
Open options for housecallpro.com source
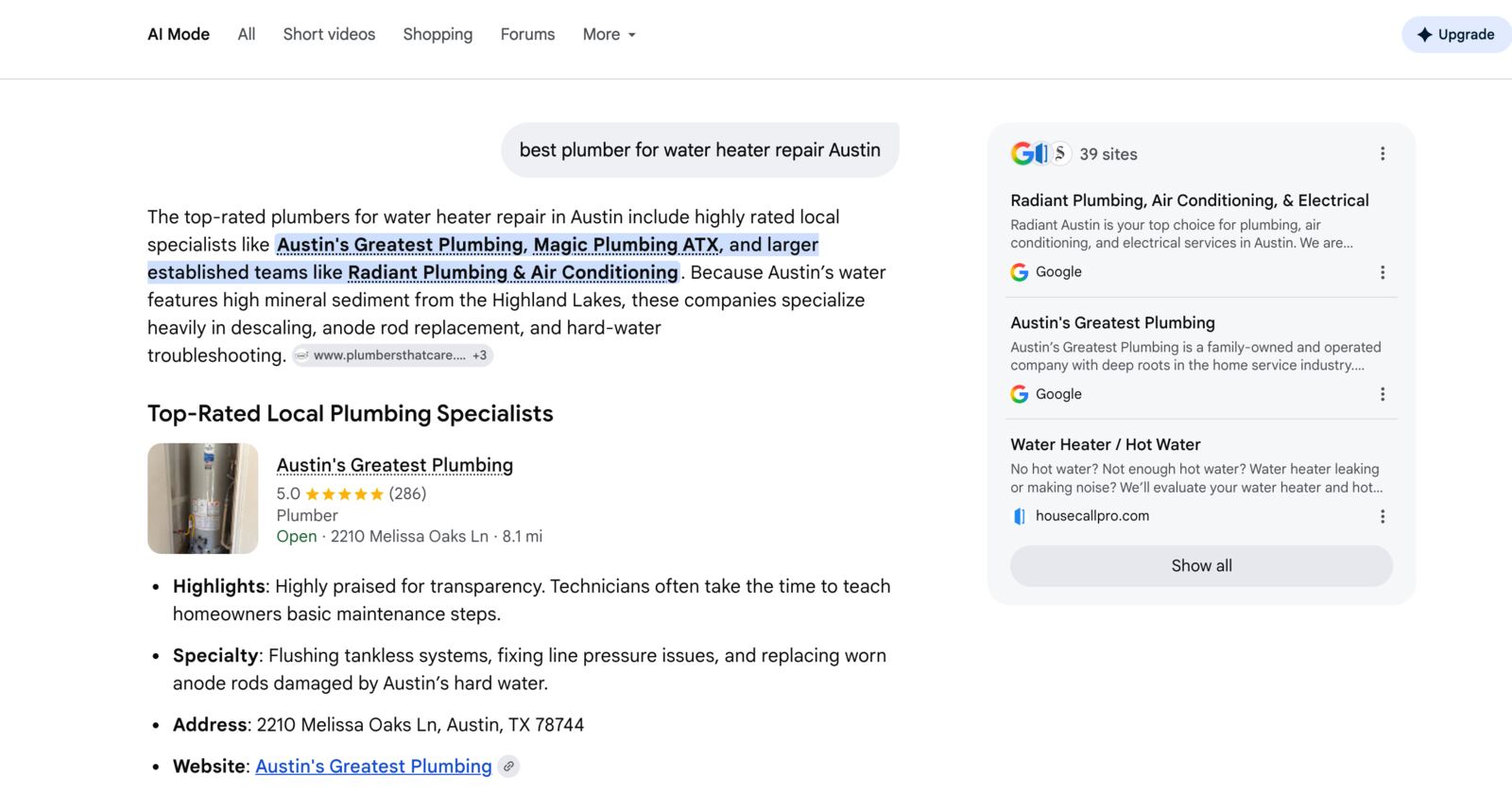(1383, 516)
